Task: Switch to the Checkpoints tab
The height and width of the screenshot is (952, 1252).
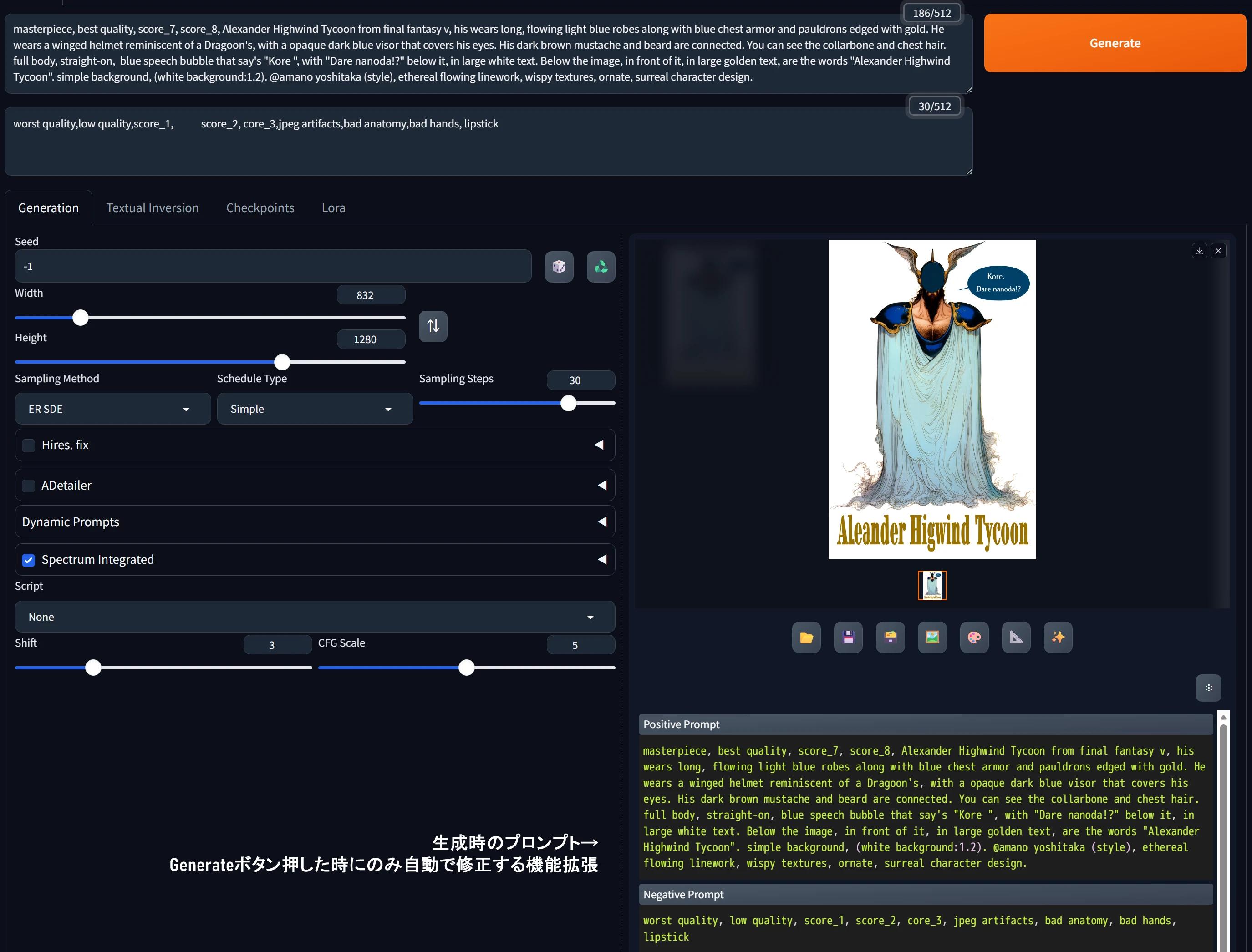Action: (260, 208)
